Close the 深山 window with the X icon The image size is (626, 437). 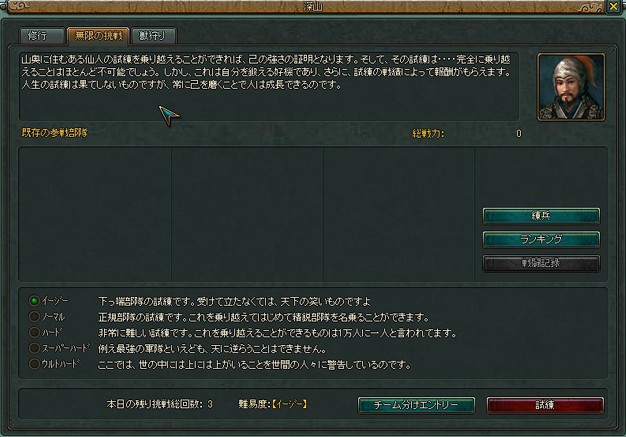pyautogui.click(x=613, y=7)
